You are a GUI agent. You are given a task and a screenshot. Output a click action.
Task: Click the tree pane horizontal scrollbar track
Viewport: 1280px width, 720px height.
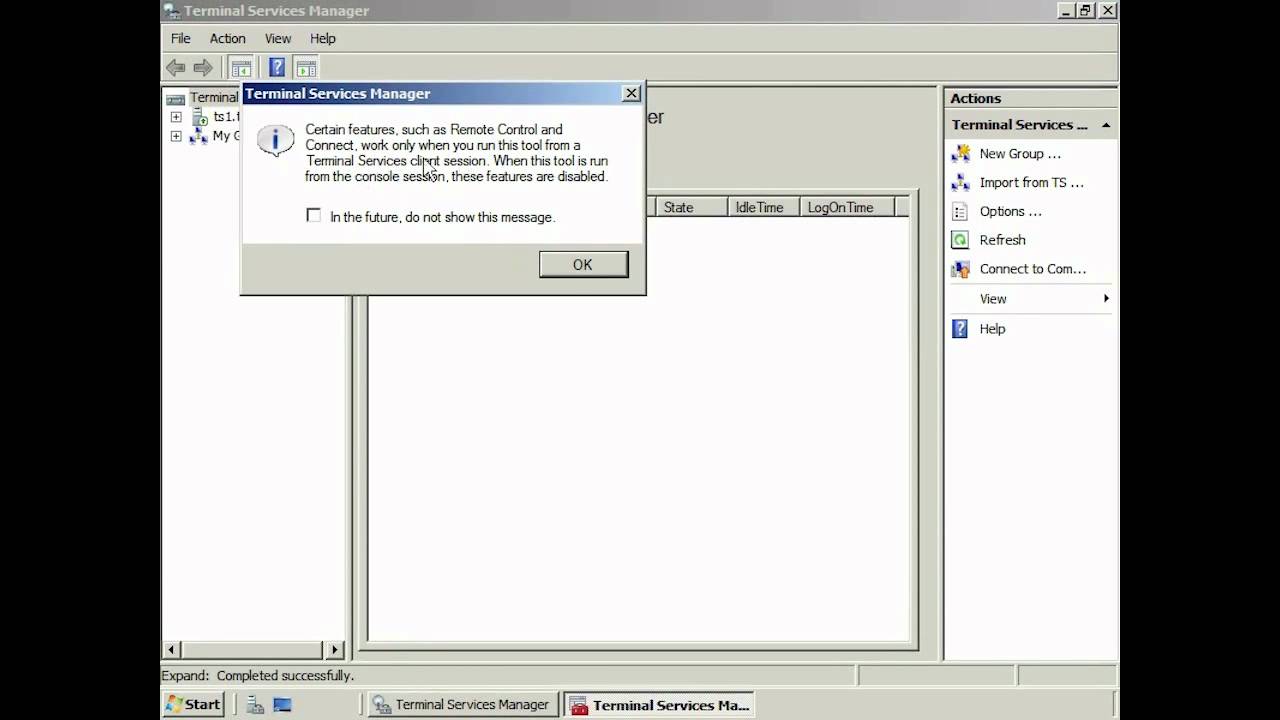tap(253, 650)
